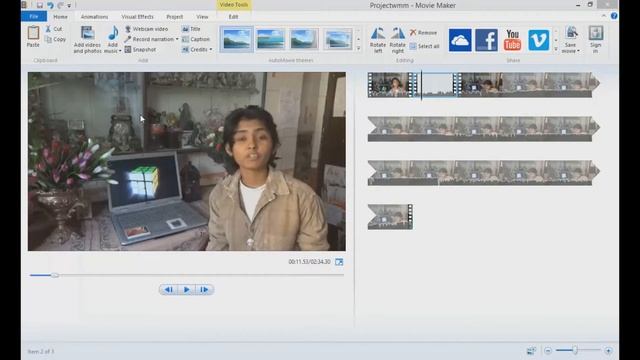Screen dimensions: 640x360
Task: Apply the second AutoMovie theme
Action: tap(270, 39)
